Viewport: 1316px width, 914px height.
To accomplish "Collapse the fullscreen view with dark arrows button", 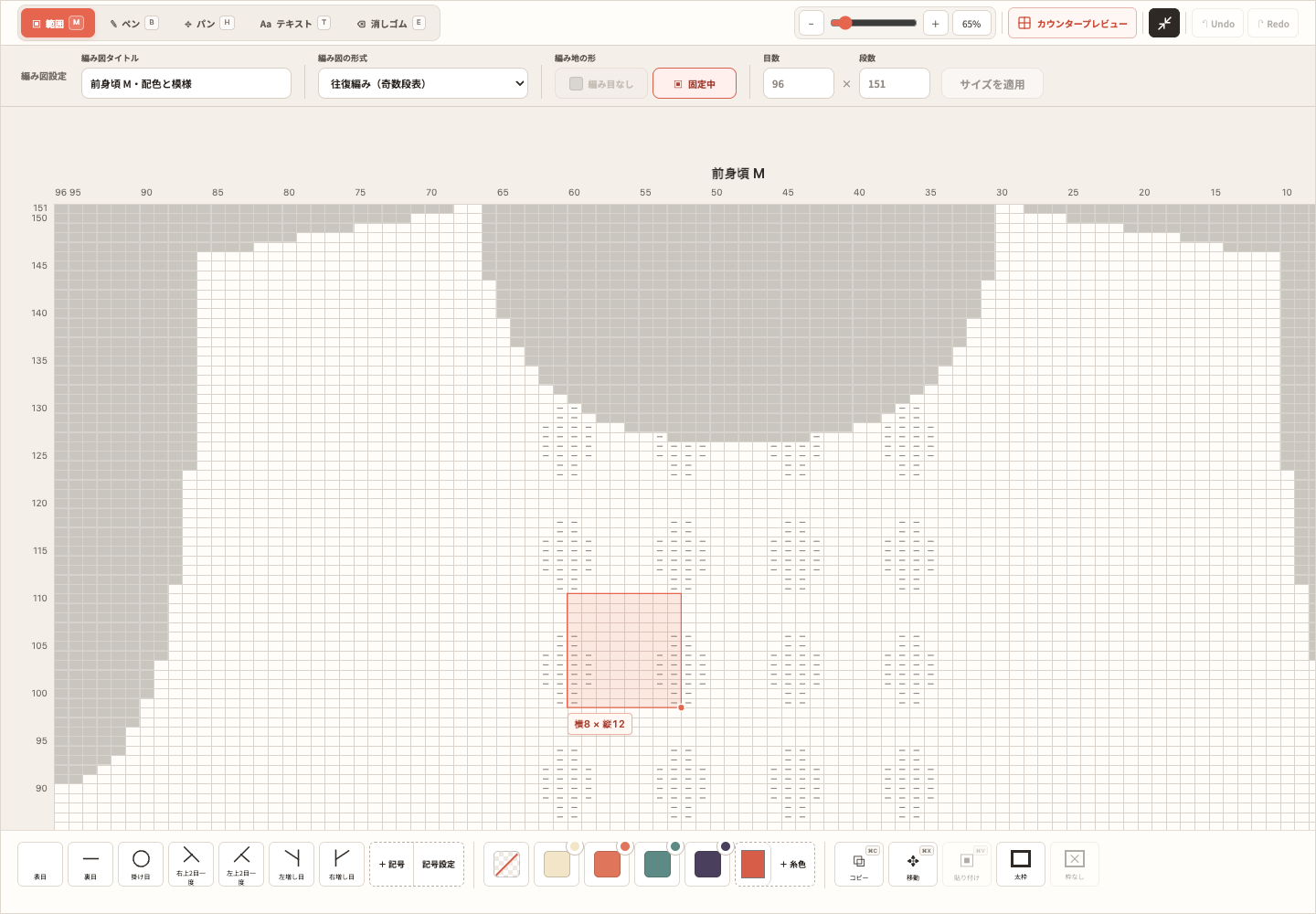I will 1164,23.
